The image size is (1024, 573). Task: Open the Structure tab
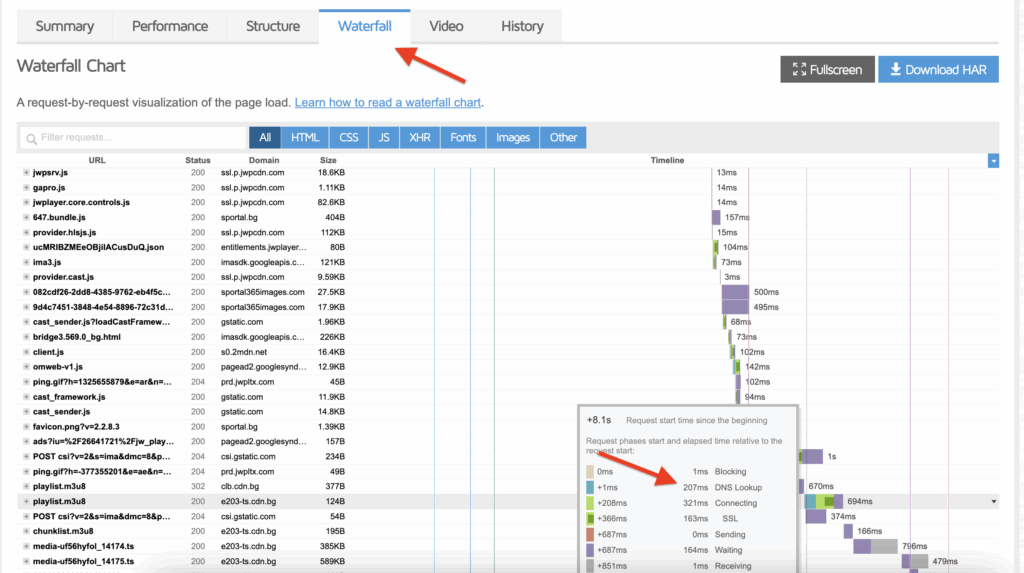[x=273, y=26]
